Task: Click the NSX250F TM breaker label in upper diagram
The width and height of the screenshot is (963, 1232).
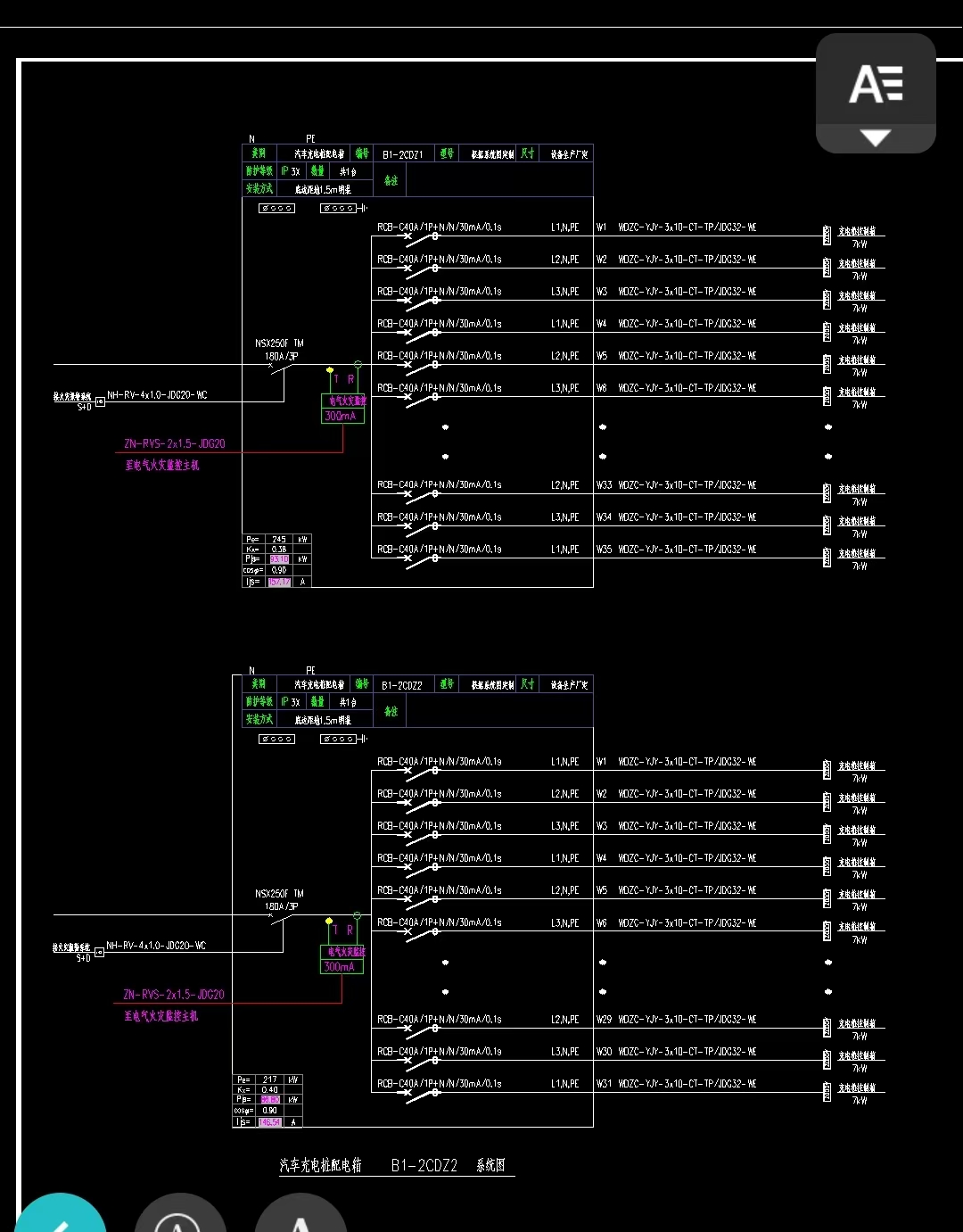Action: click(x=279, y=343)
